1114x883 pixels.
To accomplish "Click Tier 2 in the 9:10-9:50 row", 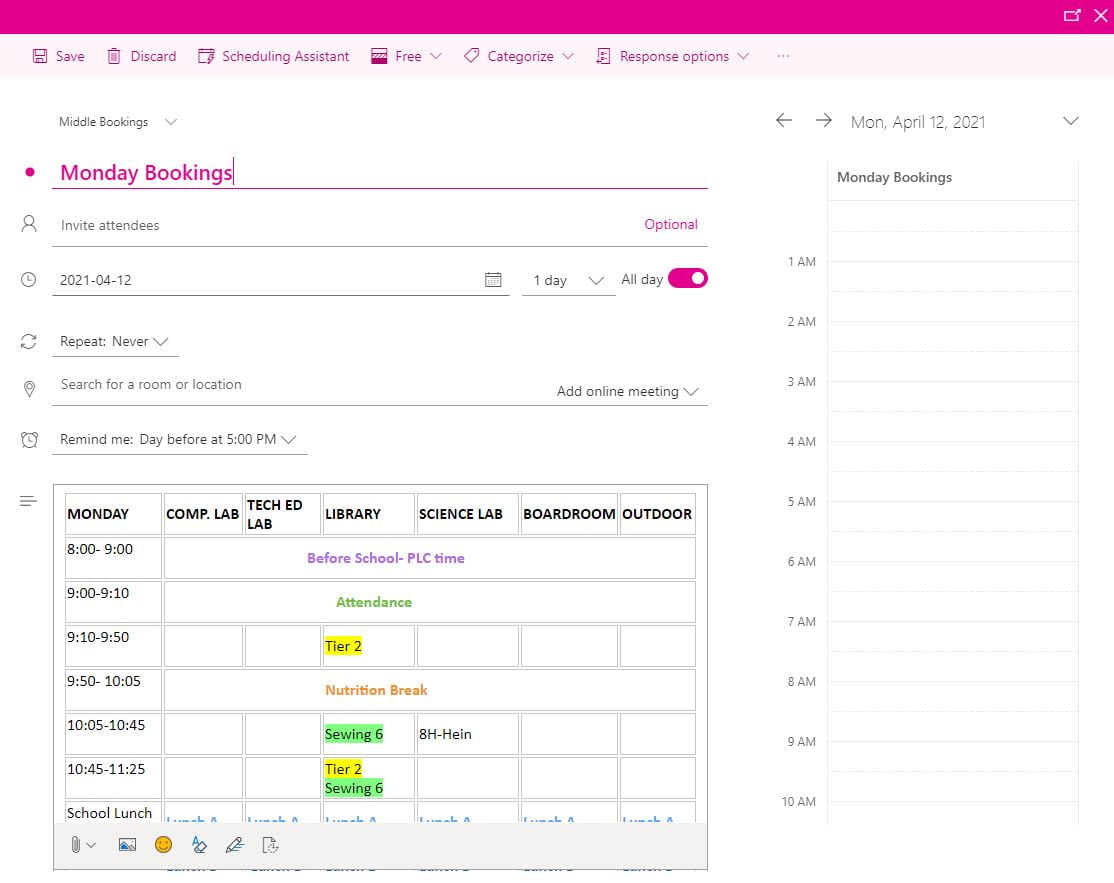I will [x=343, y=646].
